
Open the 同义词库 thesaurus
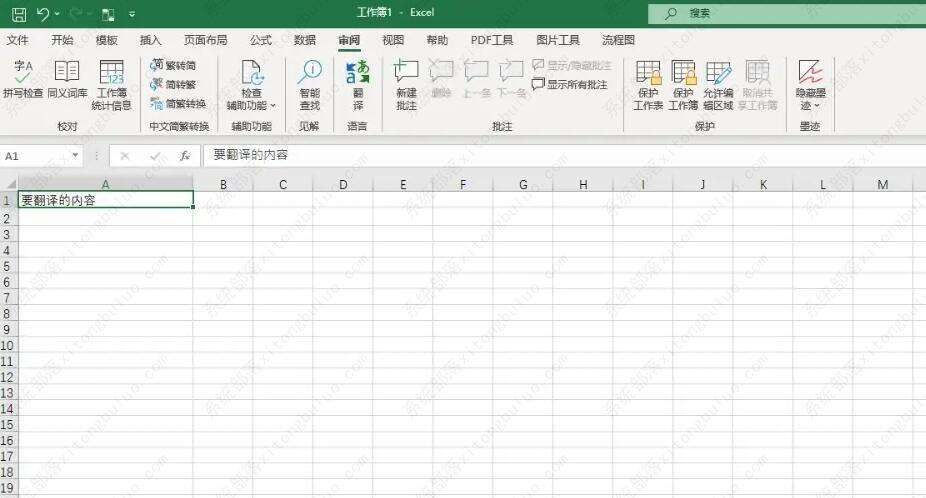(x=67, y=79)
